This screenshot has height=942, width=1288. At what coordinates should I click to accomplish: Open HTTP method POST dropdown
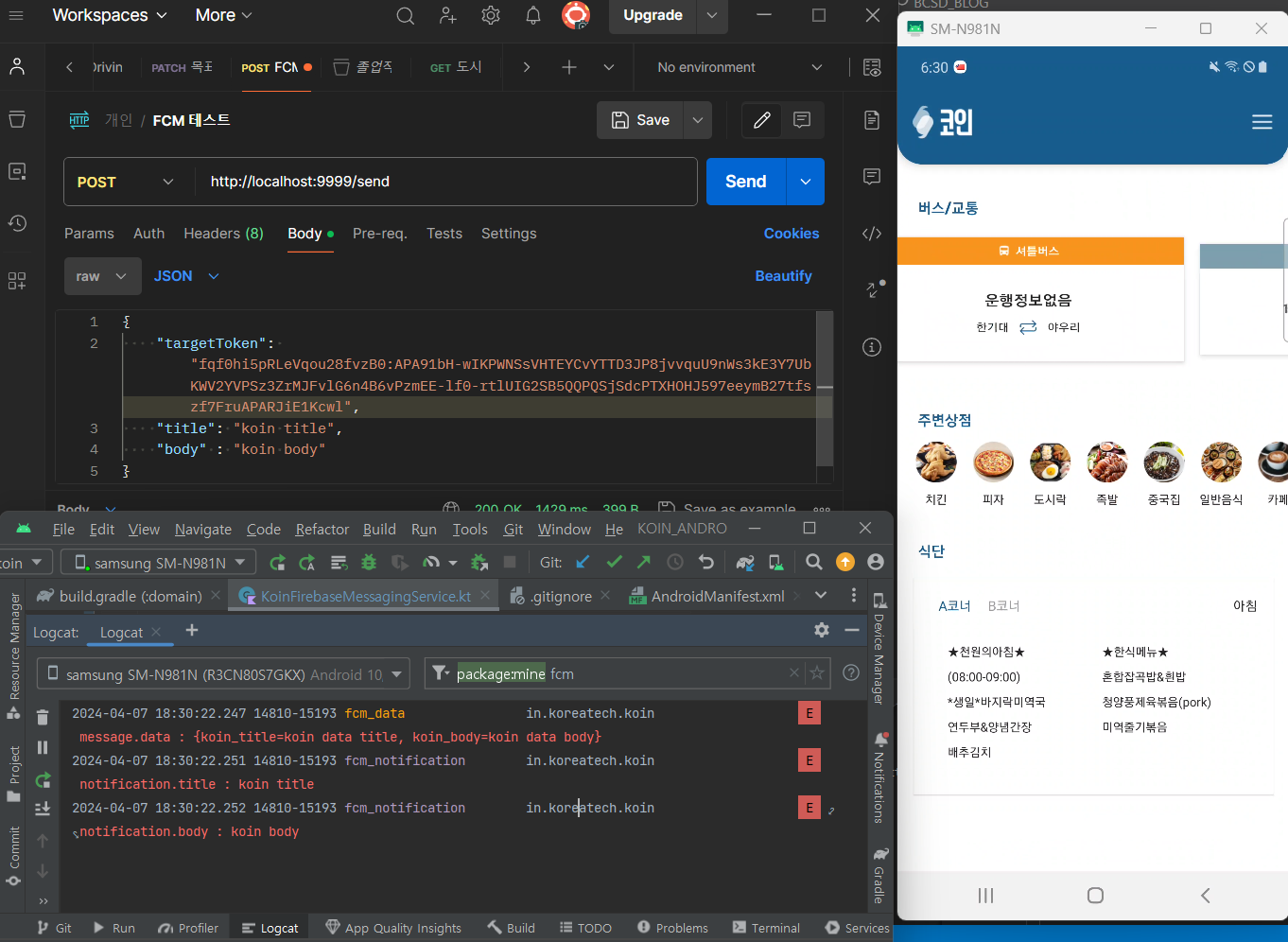pos(130,182)
